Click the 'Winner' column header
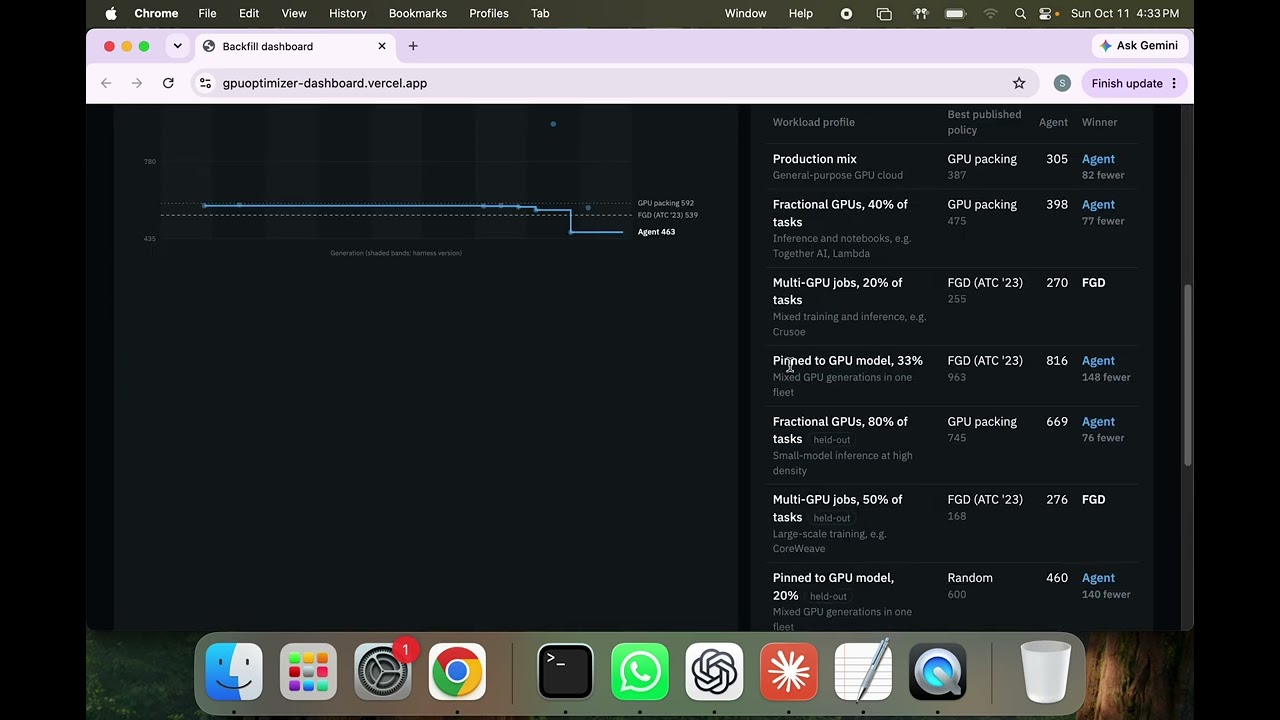 1099,122
